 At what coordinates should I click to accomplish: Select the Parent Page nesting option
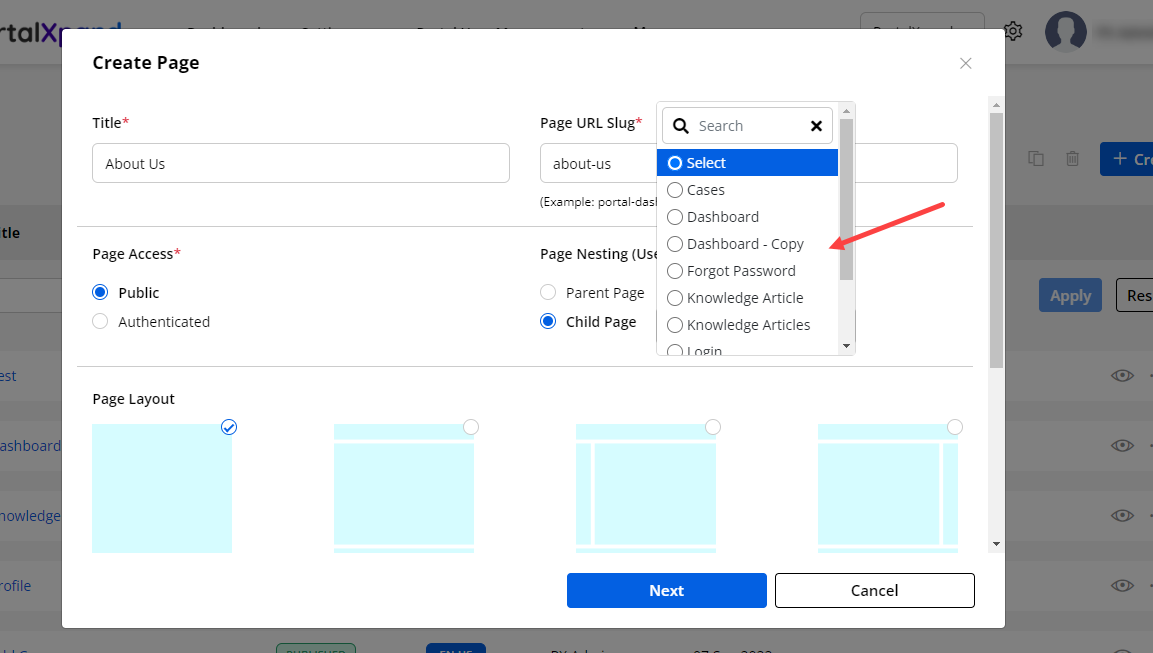click(548, 293)
